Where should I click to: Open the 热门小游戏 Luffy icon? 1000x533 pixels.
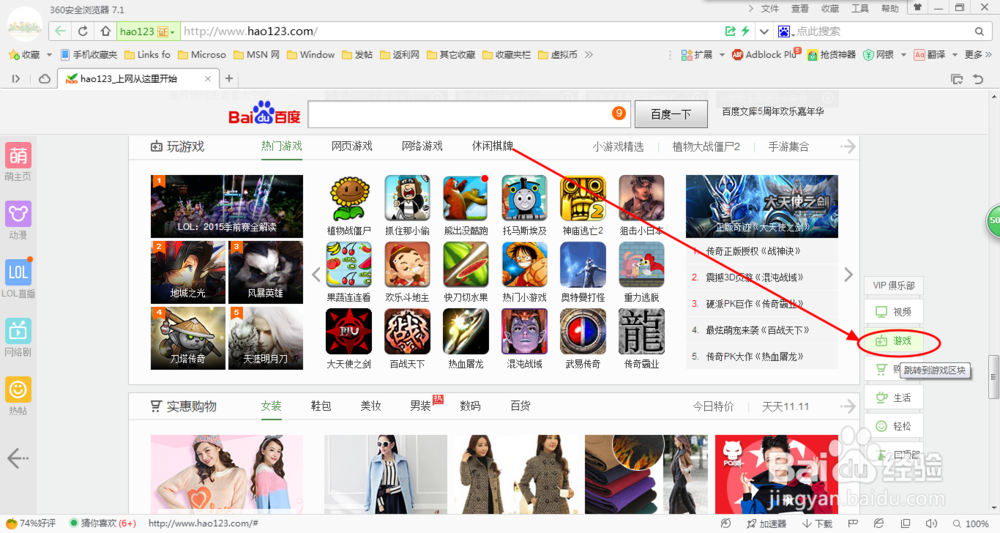(524, 265)
